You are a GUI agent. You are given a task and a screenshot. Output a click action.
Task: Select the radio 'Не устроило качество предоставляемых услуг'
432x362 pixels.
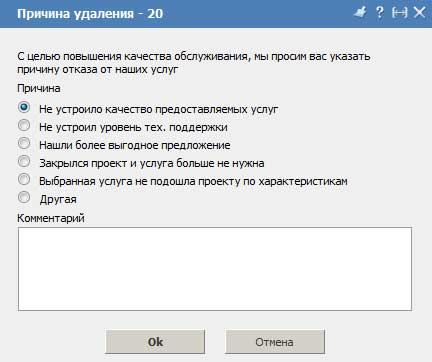point(24,107)
